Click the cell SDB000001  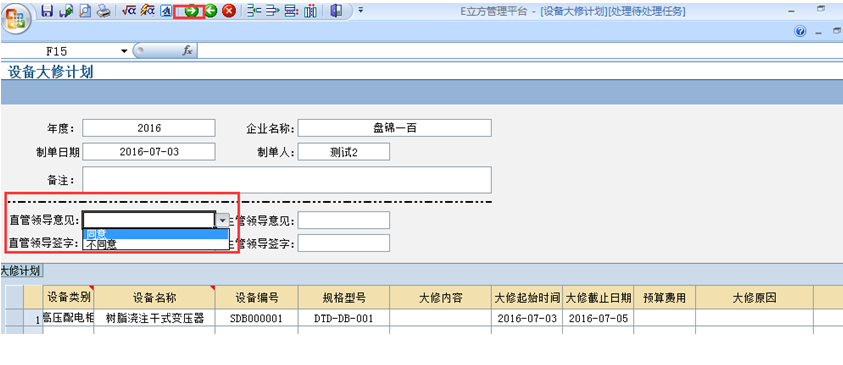(x=256, y=318)
